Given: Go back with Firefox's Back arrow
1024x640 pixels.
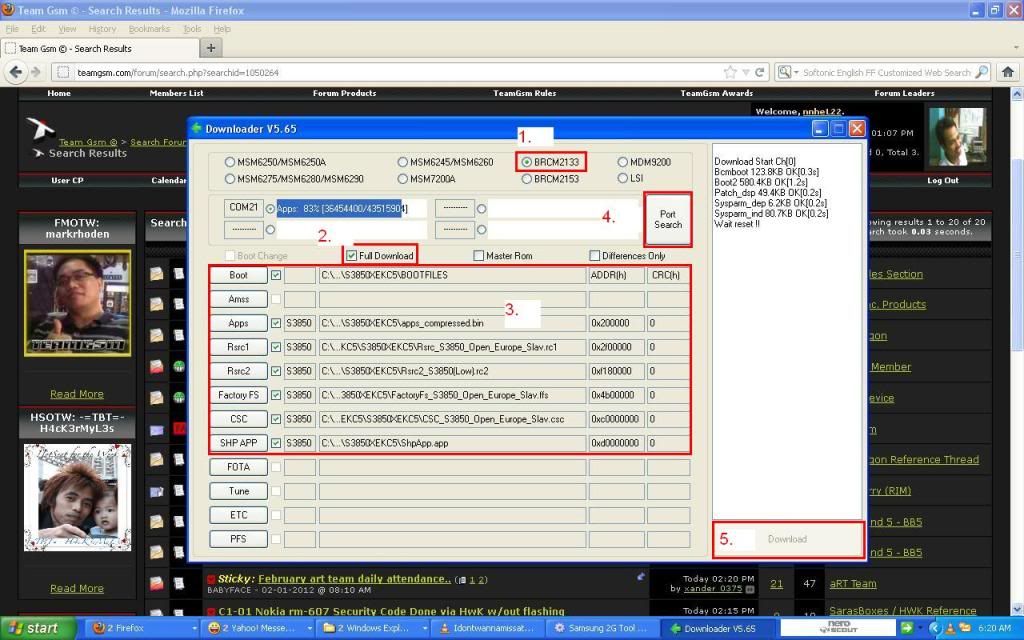Looking at the screenshot, I should (16, 72).
